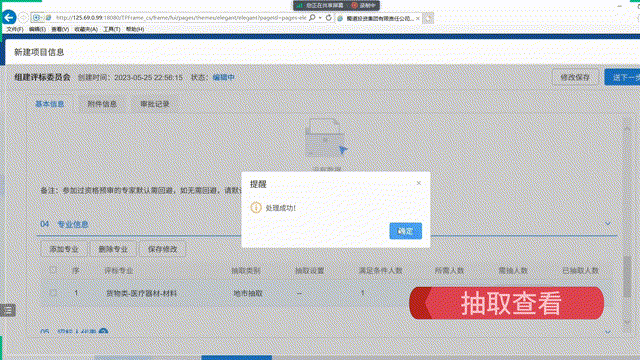Click the help icon beside section 05 title

point(103,332)
